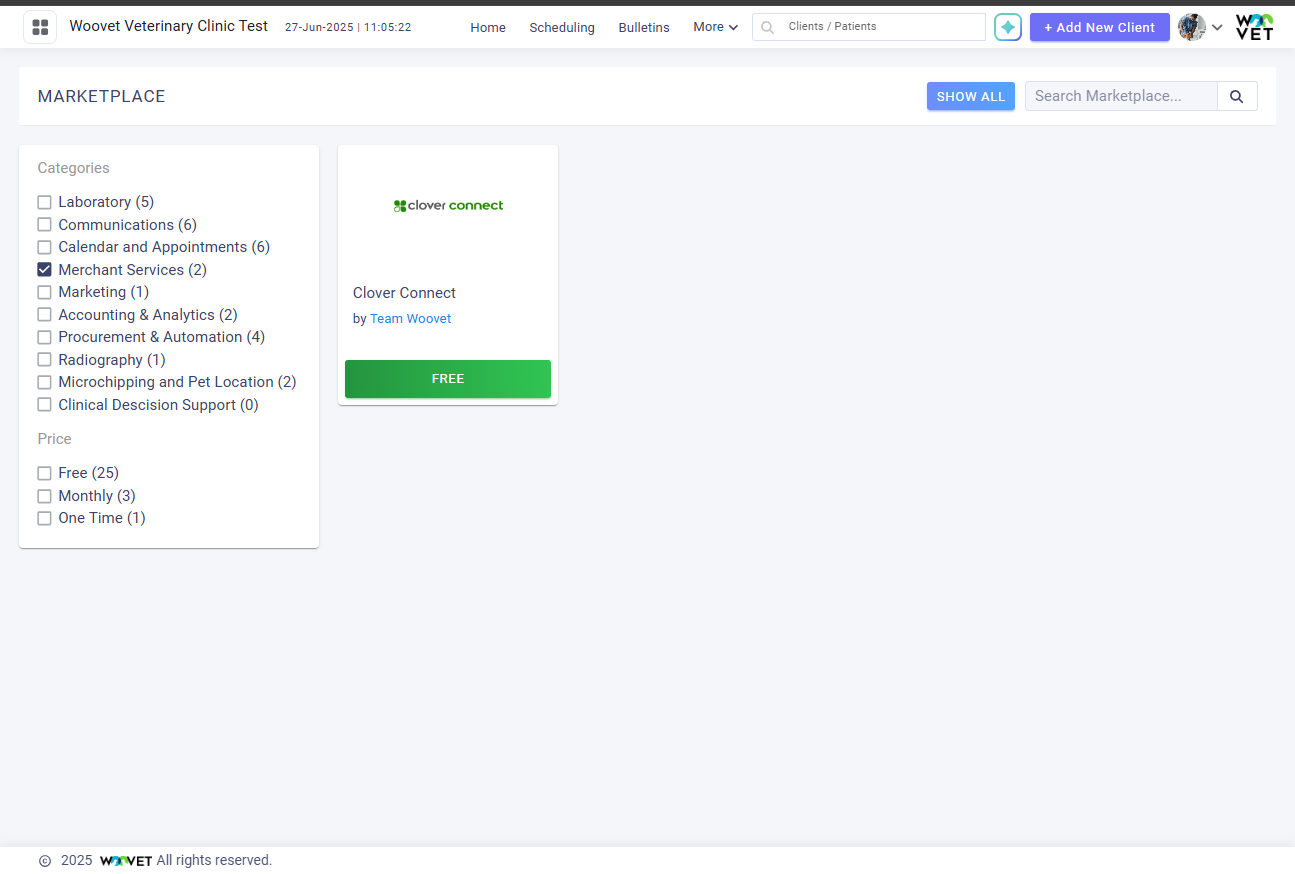Open the Bulletins section
The image size is (1295, 874).
(x=643, y=28)
